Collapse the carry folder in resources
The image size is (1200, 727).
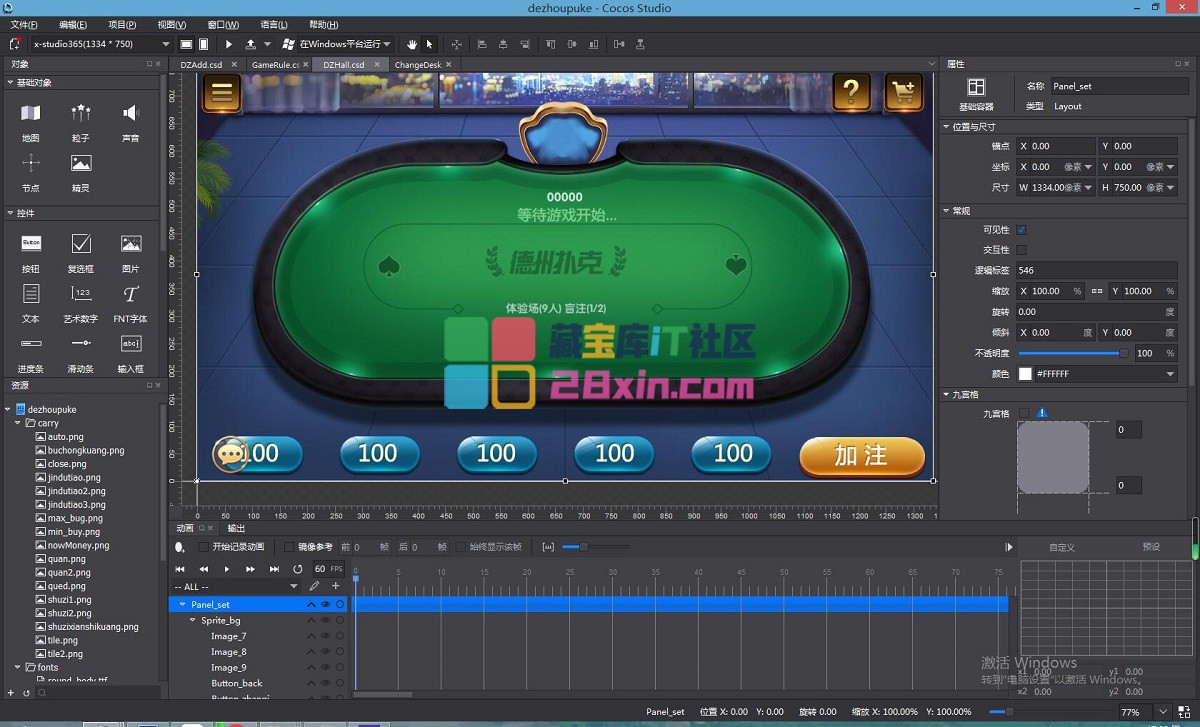(x=18, y=424)
